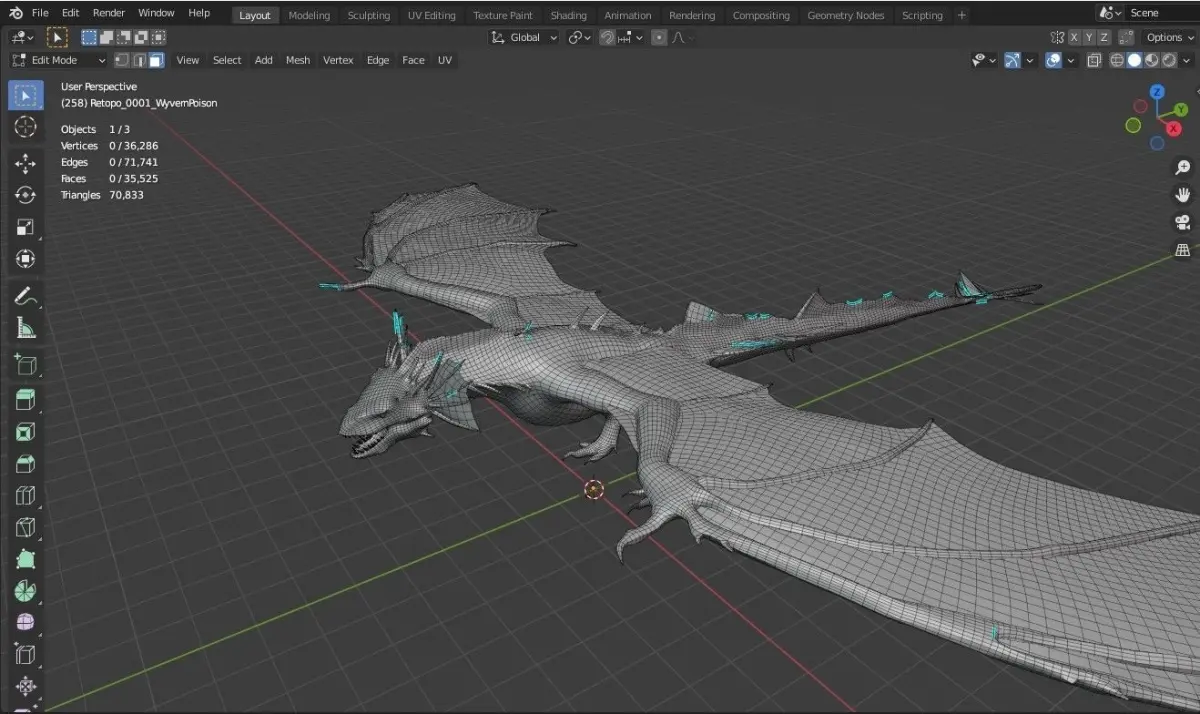Expand object visibility eye dropdown
This screenshot has width=1200, height=714.
984,60
